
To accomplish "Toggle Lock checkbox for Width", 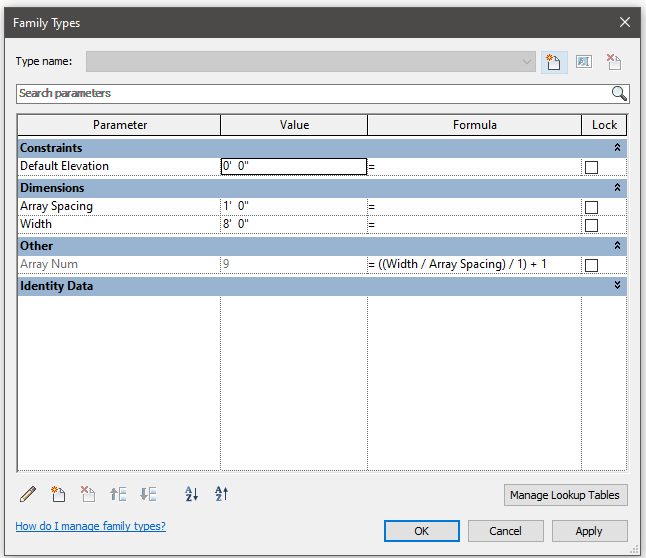I will (591, 225).
